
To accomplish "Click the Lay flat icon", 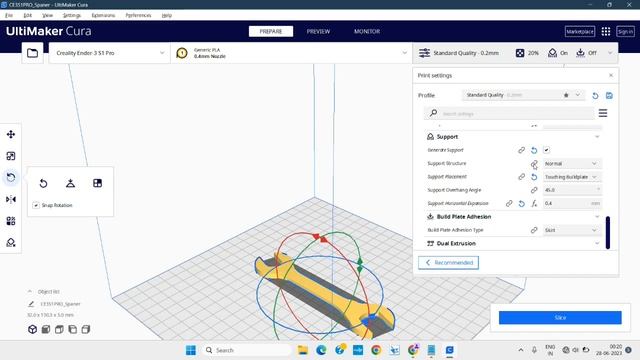I will click(x=70, y=183).
